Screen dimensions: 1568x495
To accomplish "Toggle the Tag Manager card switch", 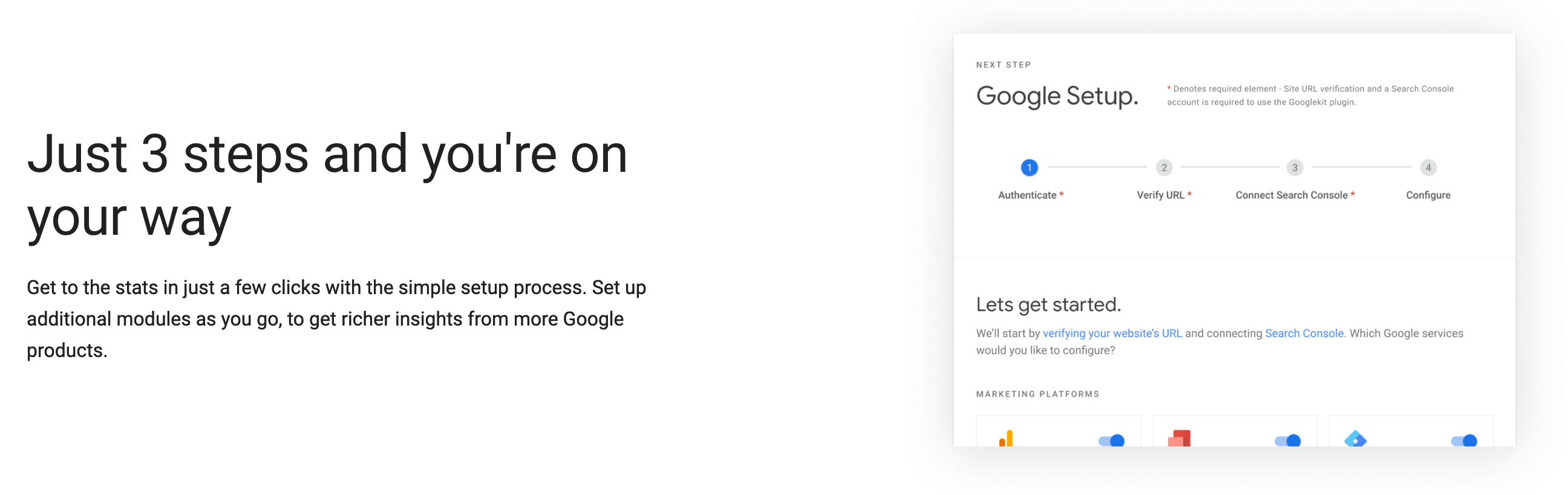I will (x=1464, y=440).
